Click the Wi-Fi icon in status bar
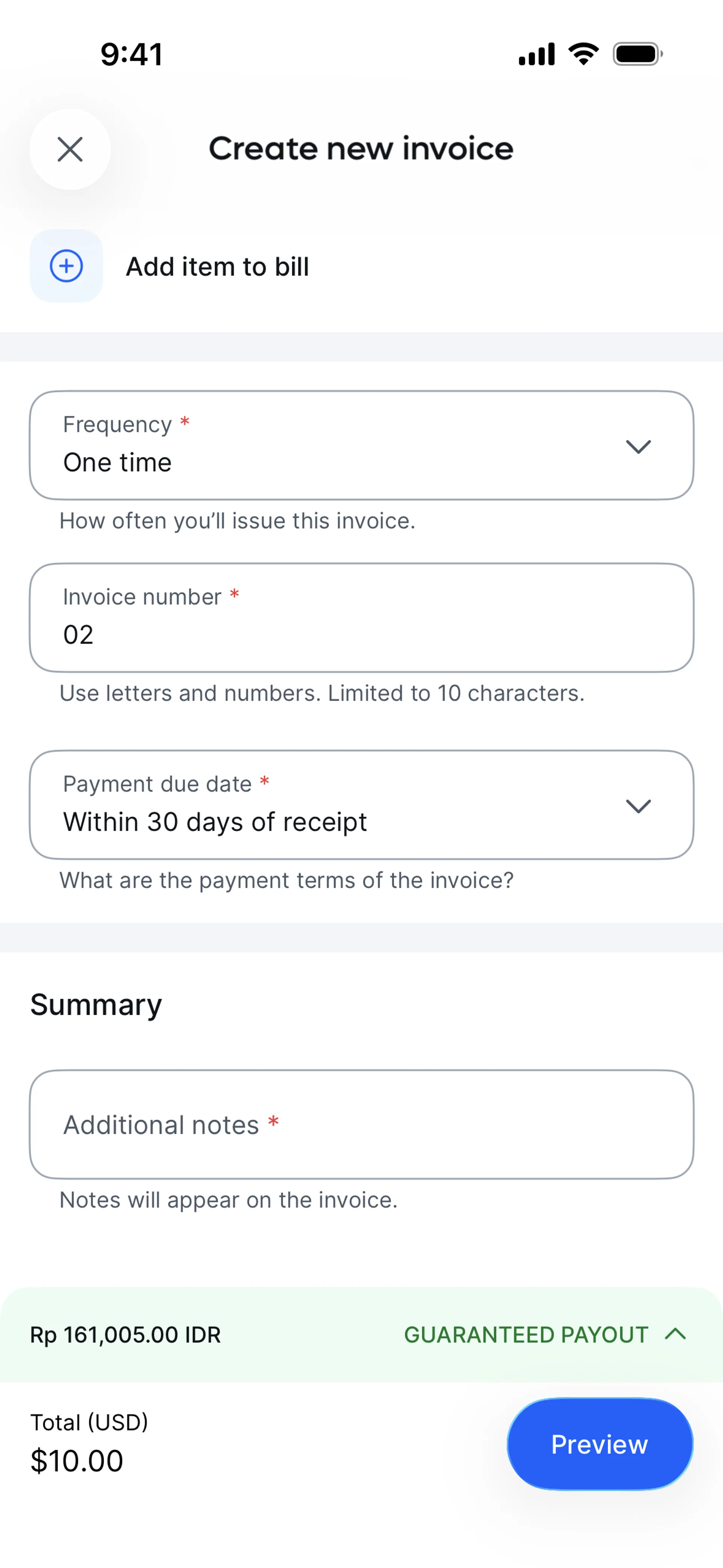 (583, 53)
